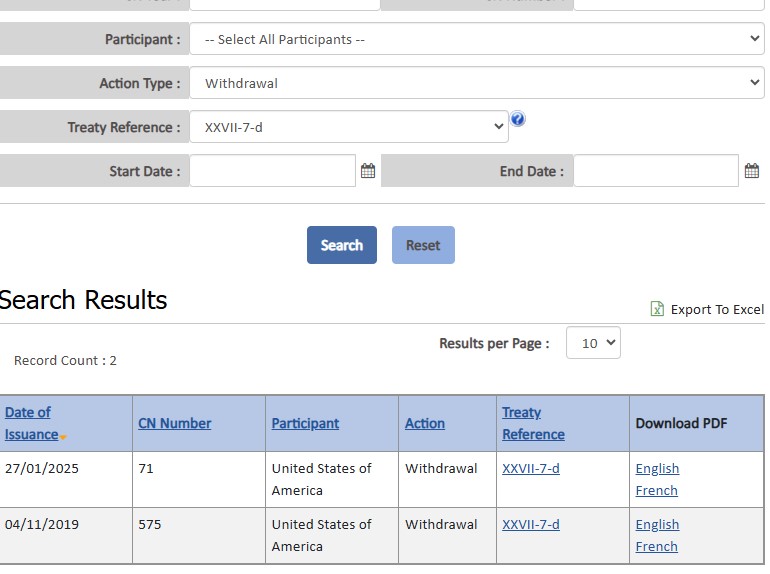Screen dimensions: 770x574
Task: Click the Export To Excel icon
Action: [657, 309]
